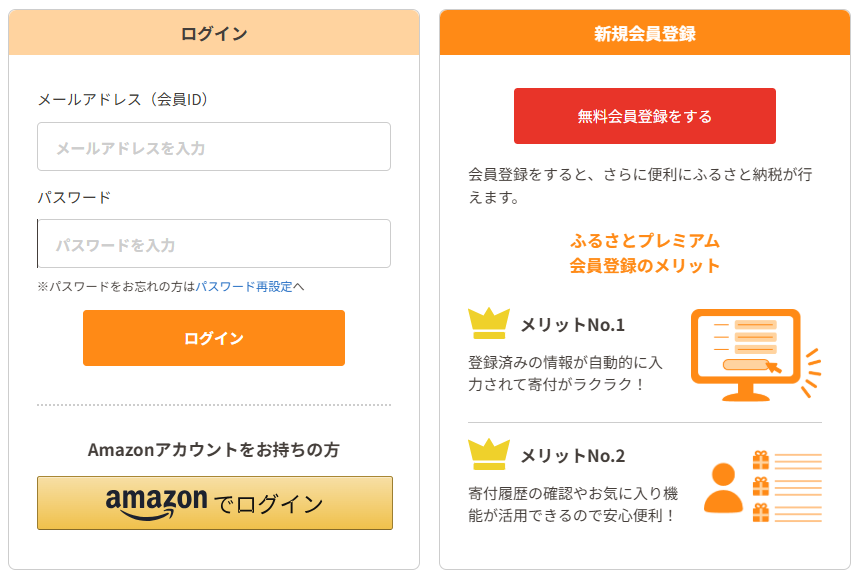Click the ログイン panel header
858x577 pixels.
pyautogui.click(x=214, y=33)
